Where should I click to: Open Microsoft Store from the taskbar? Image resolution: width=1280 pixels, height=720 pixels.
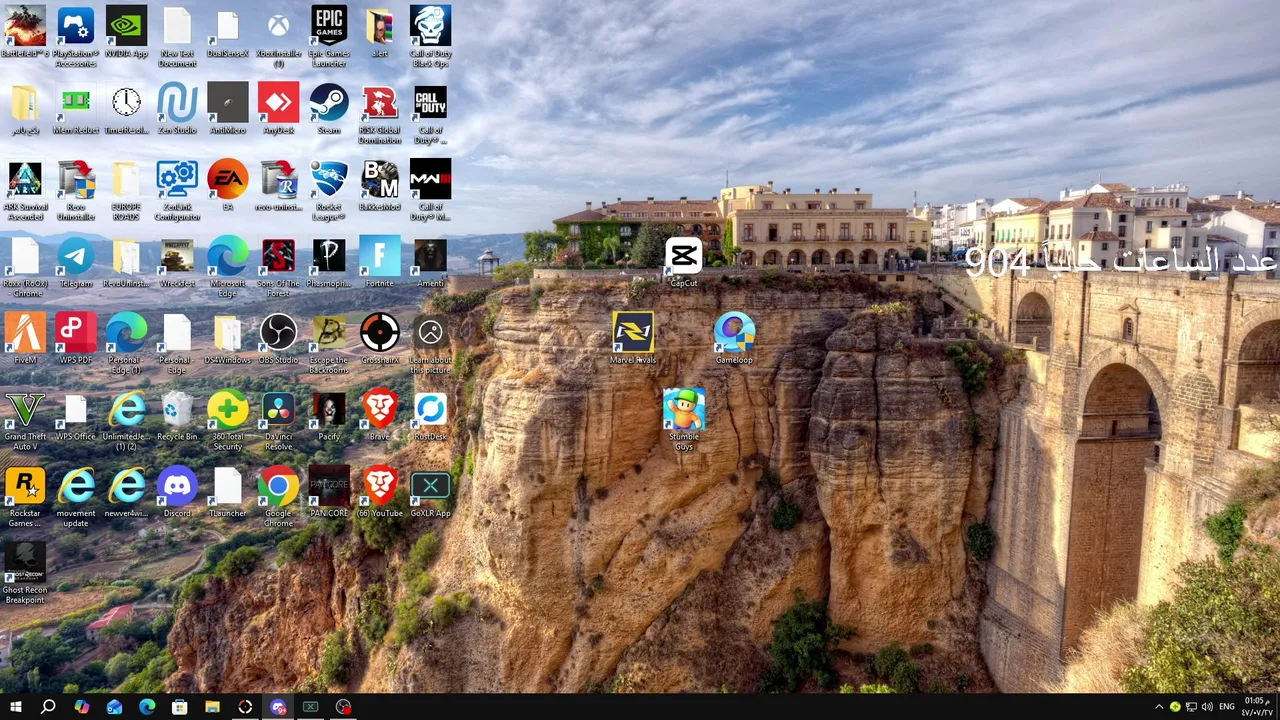180,707
